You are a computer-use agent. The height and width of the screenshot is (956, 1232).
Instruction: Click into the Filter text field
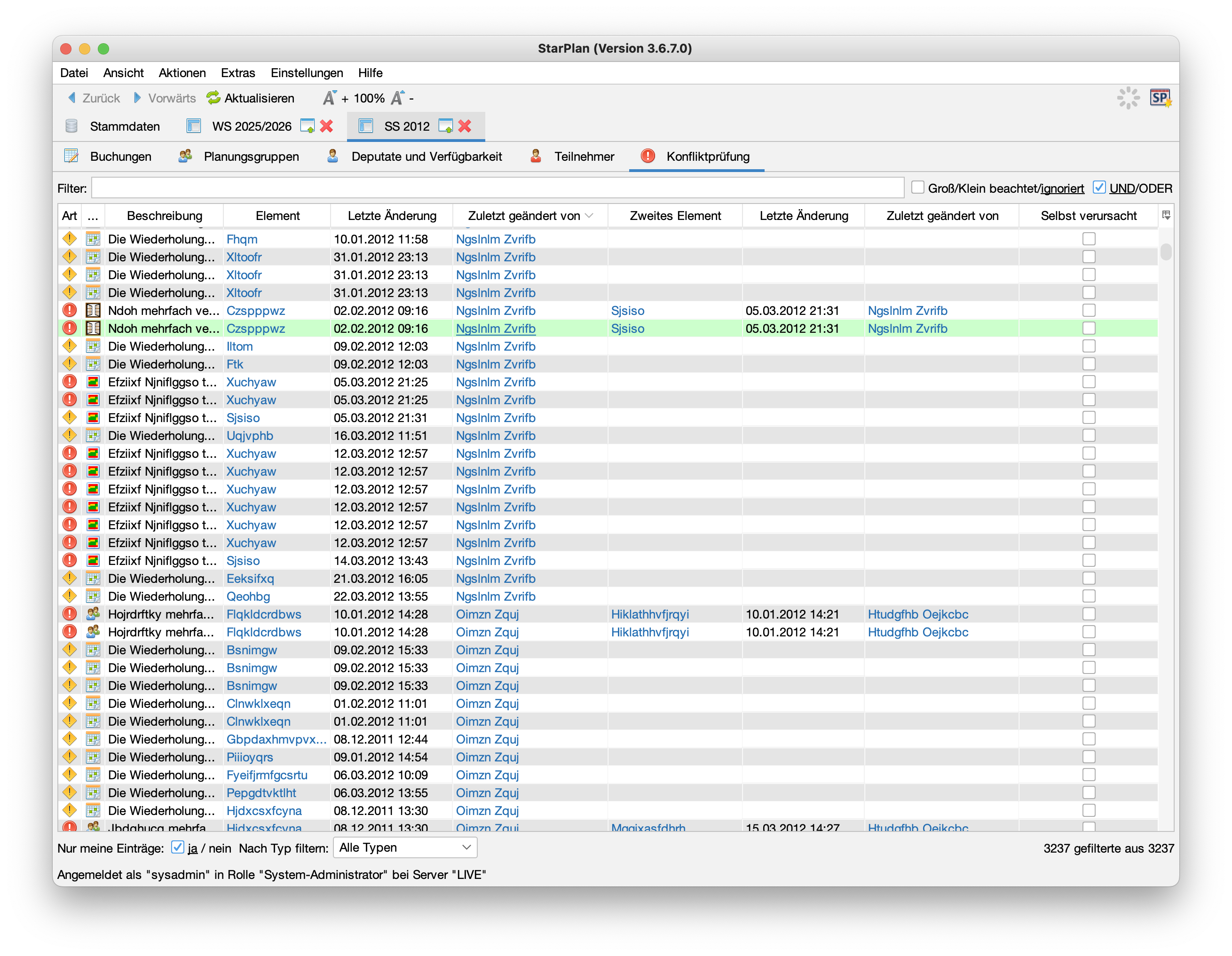497,188
